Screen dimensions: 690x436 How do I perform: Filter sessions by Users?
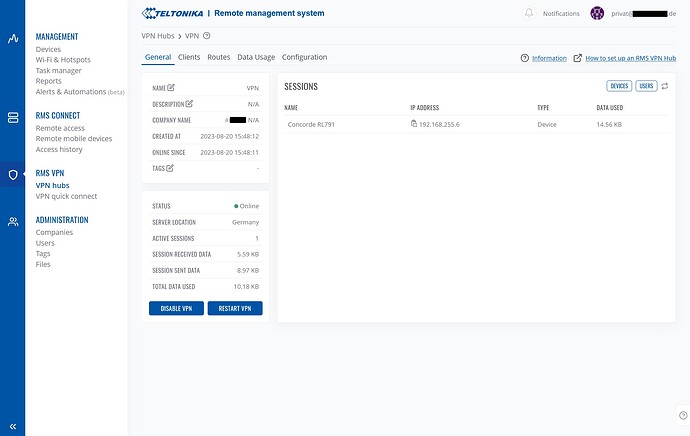tap(646, 86)
